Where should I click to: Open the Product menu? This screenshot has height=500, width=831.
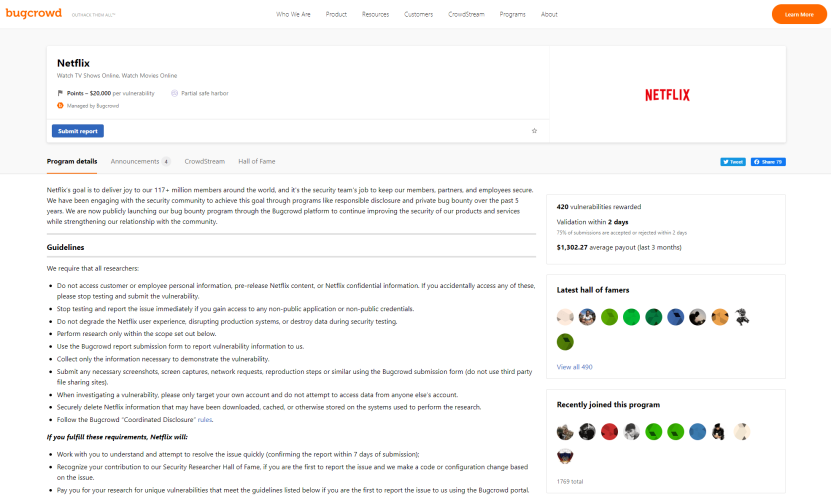(336, 14)
